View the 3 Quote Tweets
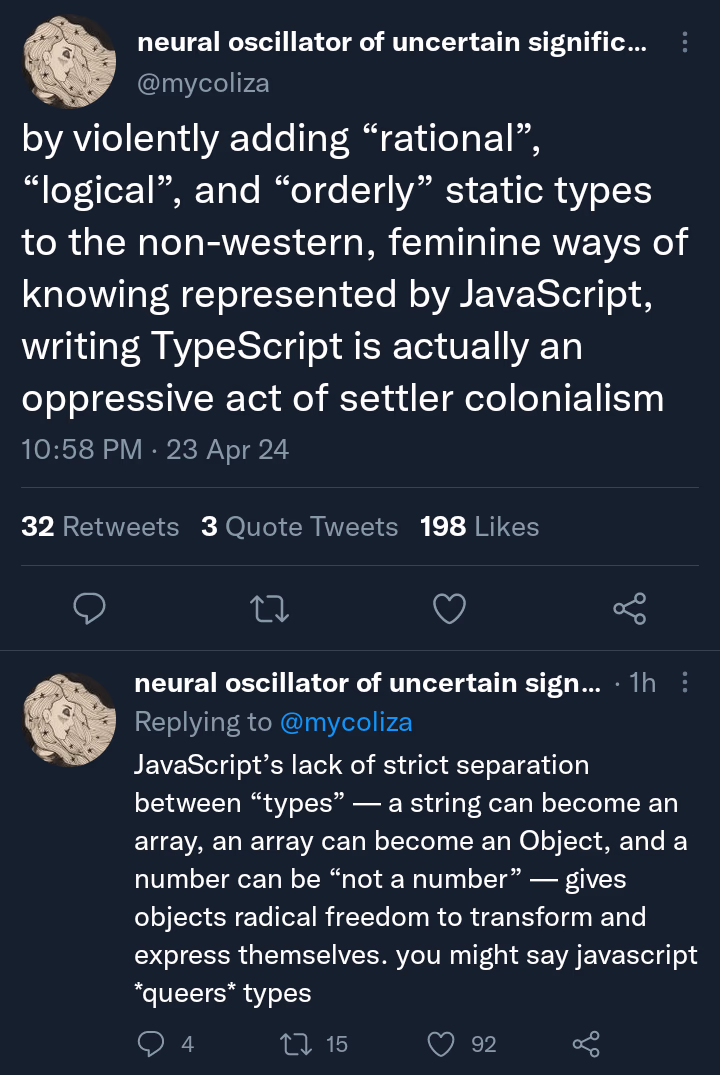This screenshot has height=1075, width=720. (300, 527)
